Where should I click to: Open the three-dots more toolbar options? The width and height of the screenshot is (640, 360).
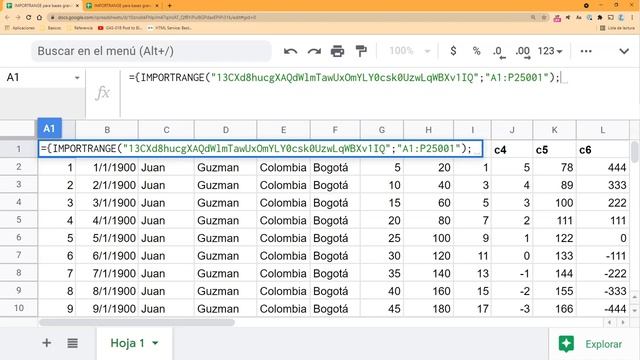586,51
